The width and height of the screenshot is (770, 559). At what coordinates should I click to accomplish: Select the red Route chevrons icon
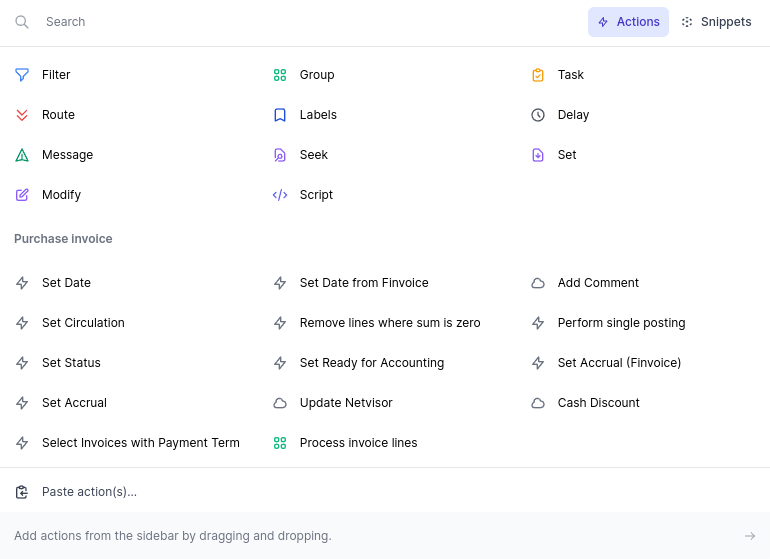[22, 115]
